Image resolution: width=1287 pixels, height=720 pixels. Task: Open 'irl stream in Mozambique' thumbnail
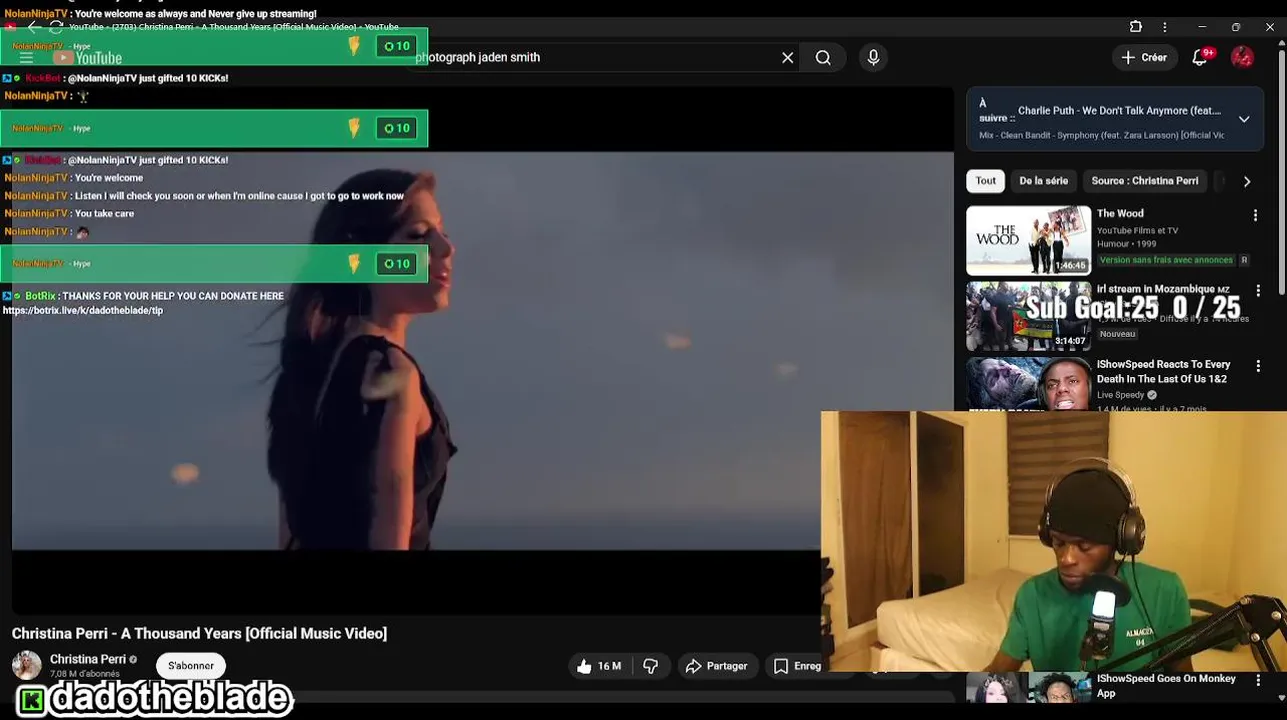1028,316
